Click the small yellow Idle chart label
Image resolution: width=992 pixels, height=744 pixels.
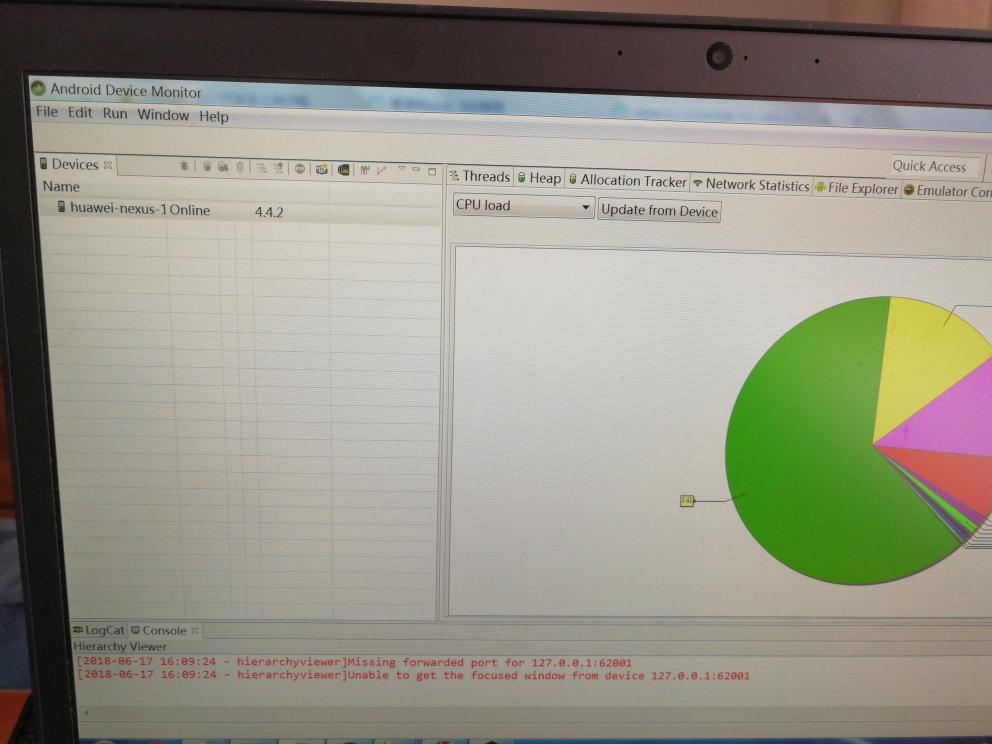click(x=687, y=500)
